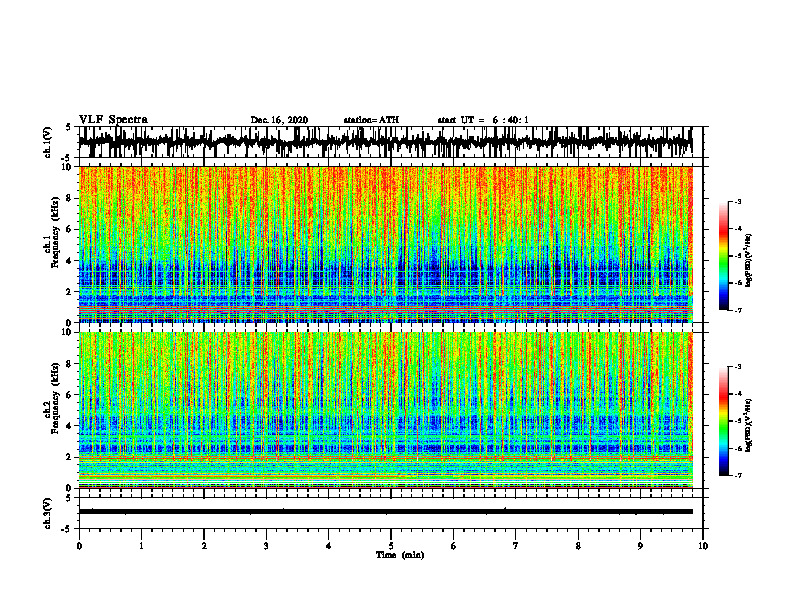Click the "3" tick on the time axis
792x612 pixels.
tap(266, 546)
